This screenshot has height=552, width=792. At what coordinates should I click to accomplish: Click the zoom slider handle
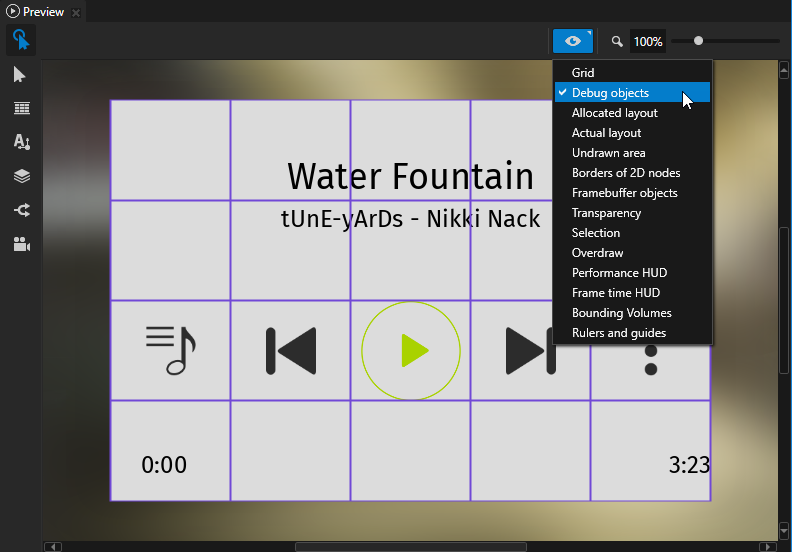pos(698,41)
